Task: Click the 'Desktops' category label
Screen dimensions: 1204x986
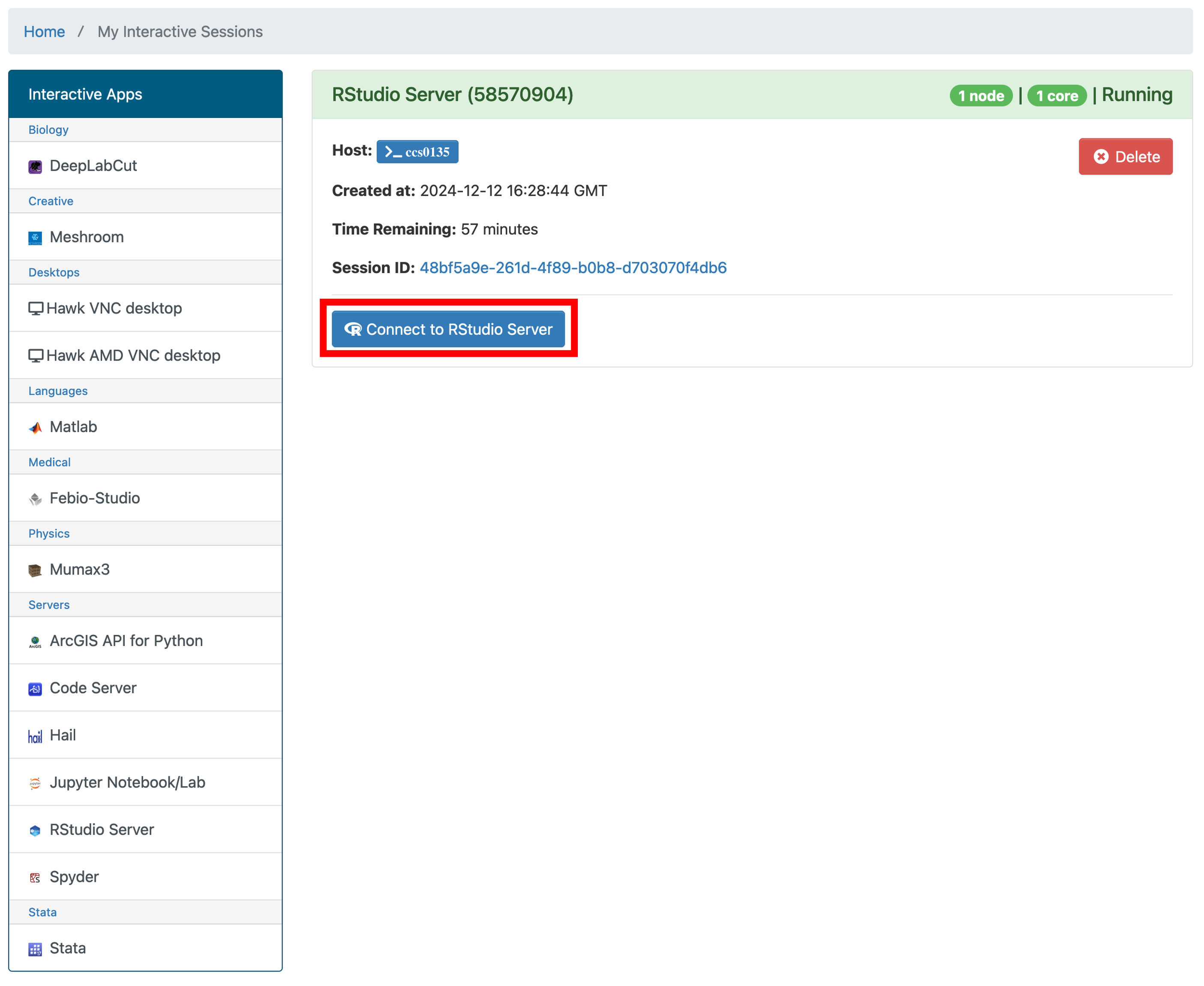Action: [54, 272]
